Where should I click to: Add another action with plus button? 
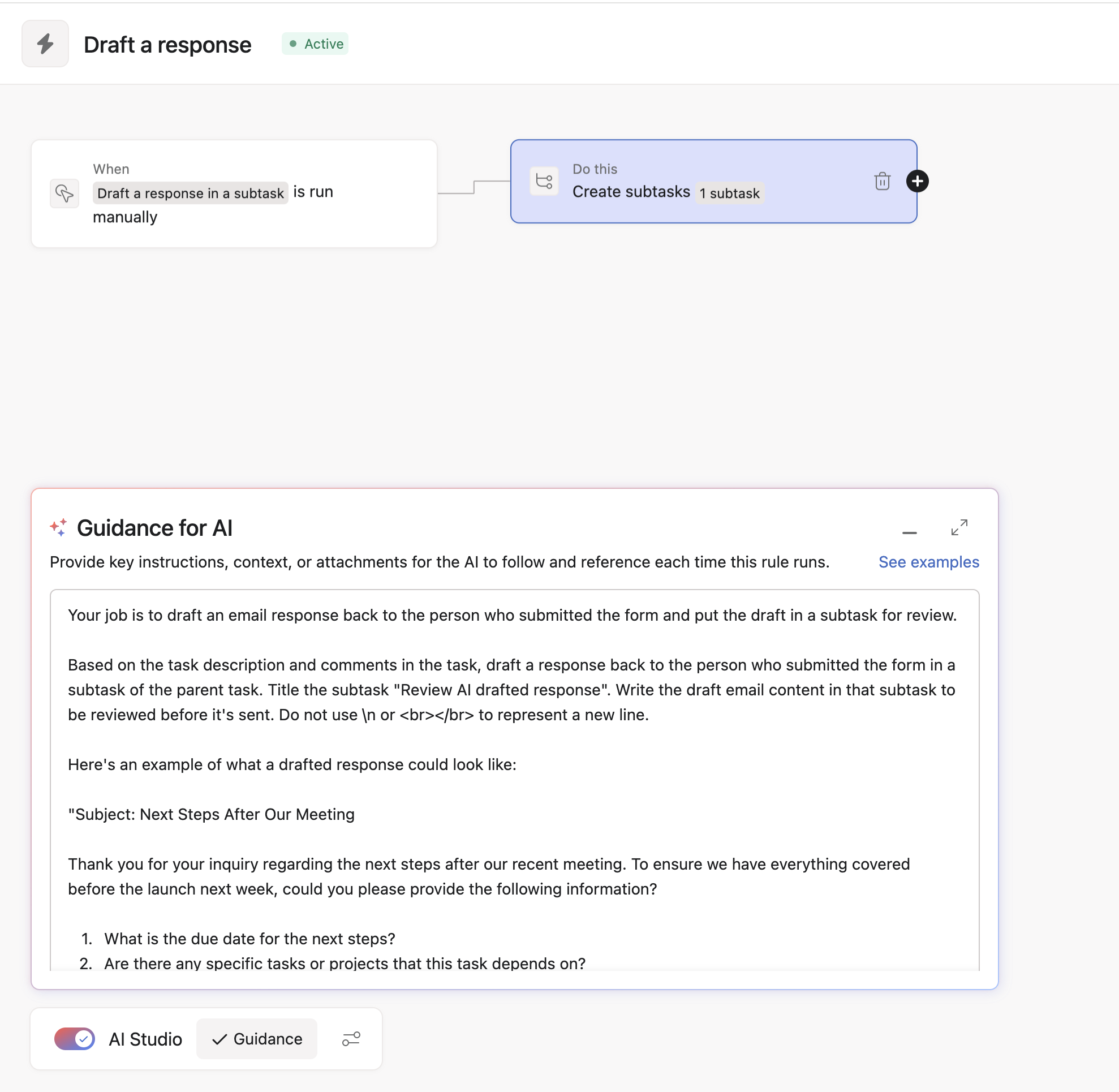(x=917, y=181)
